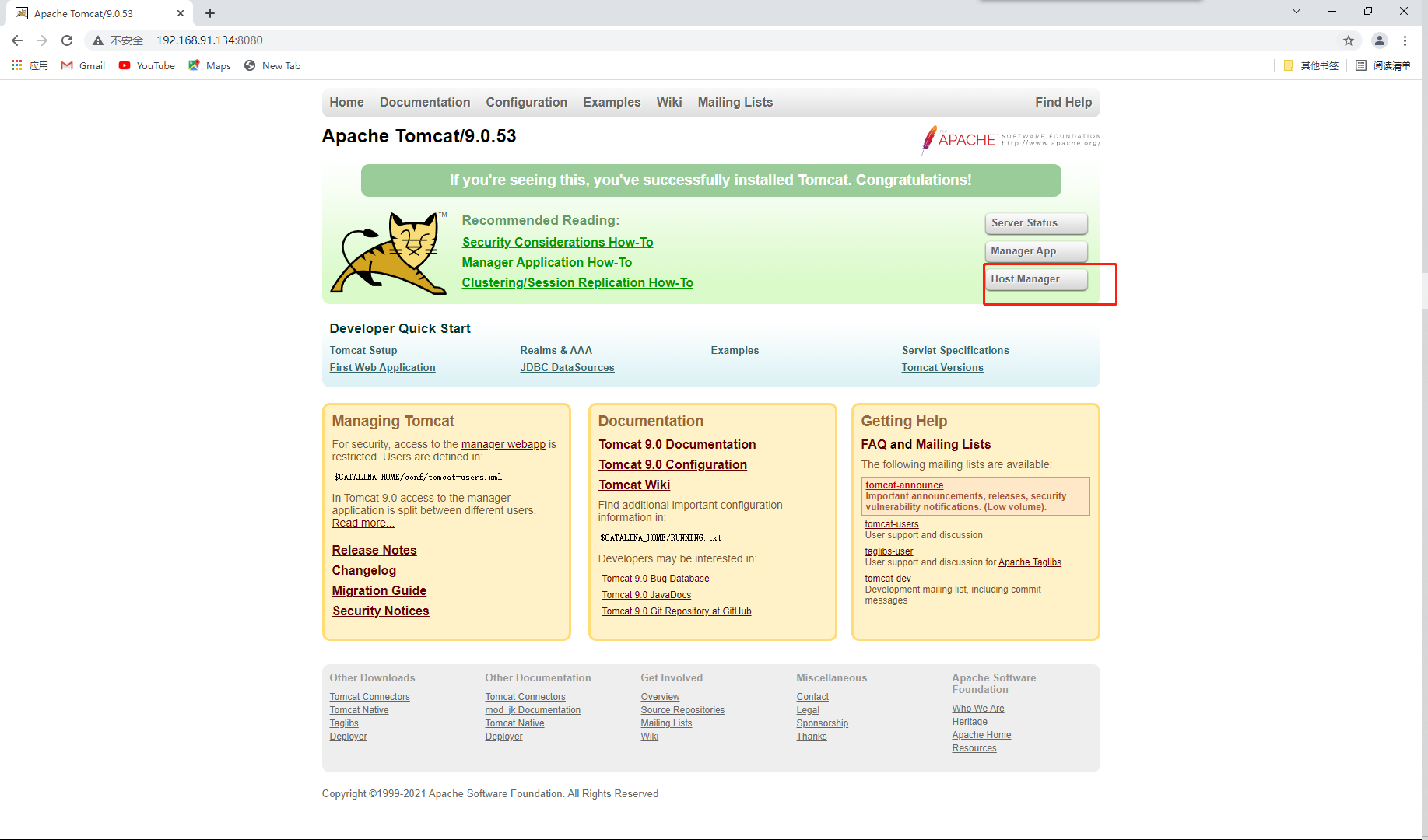Screen dimensions: 1428x840
Task: Open the tomcat-announce mailing list link
Action: (x=904, y=485)
